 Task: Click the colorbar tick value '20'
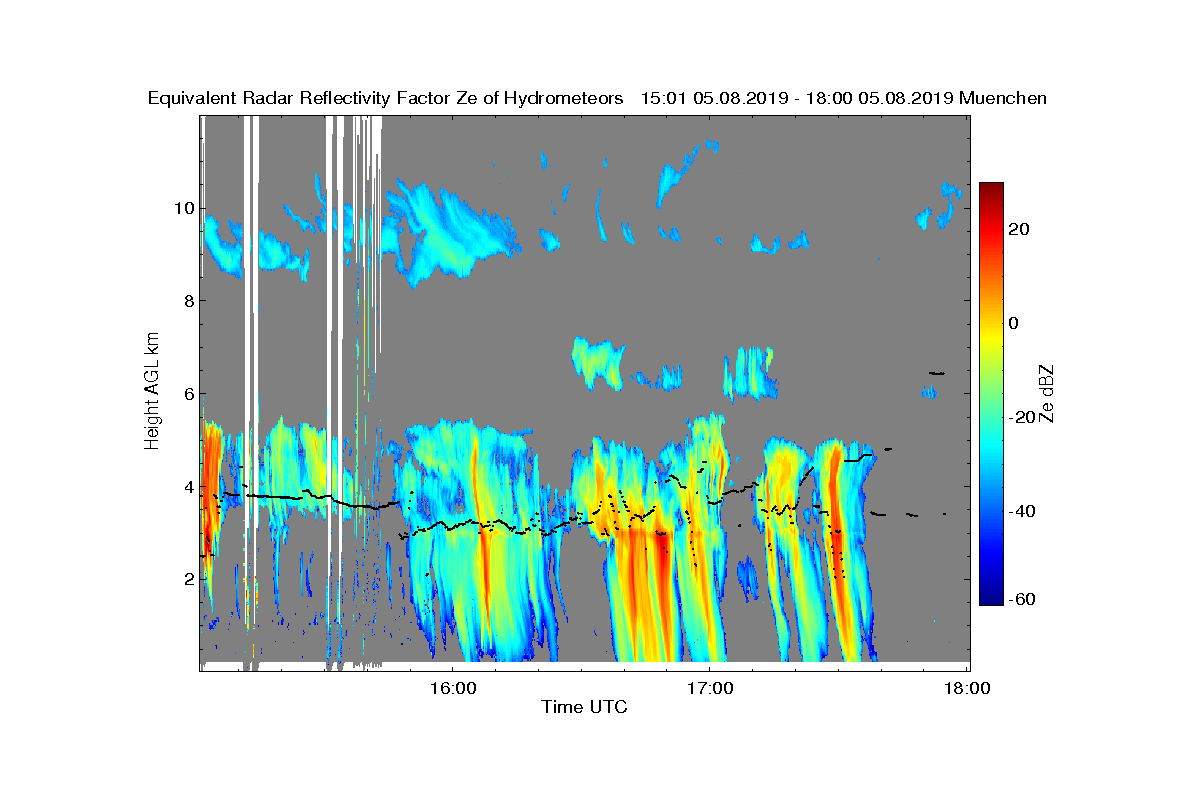point(1020,229)
